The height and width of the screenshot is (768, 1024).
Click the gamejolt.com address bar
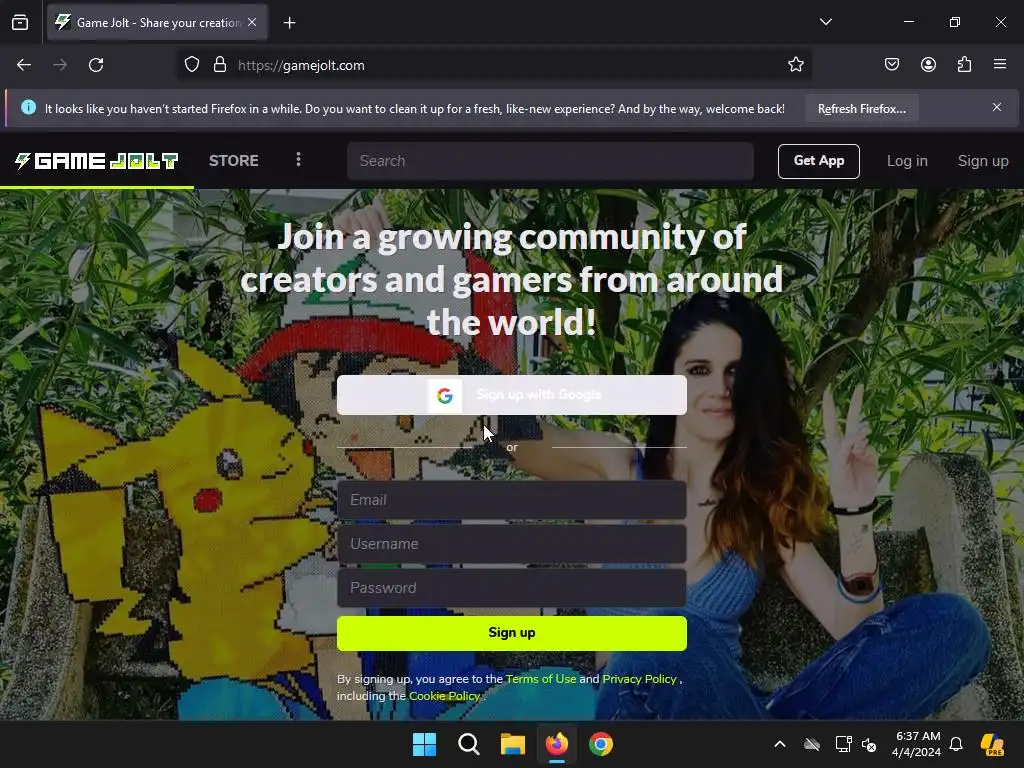496,65
